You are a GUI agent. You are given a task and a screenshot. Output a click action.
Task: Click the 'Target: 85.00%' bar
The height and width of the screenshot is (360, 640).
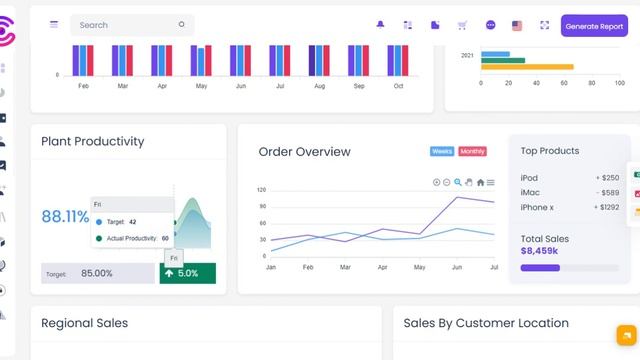pyautogui.click(x=98, y=273)
